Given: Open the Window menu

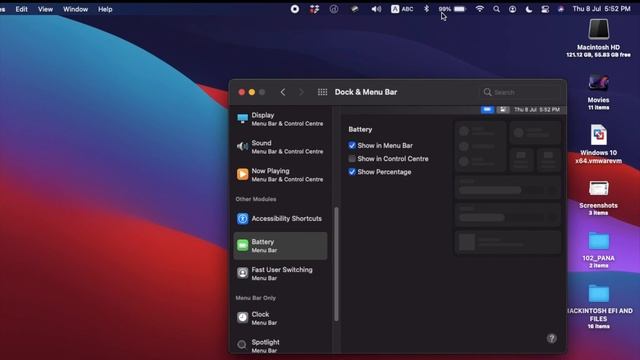Looking at the screenshot, I should click(x=75, y=9).
